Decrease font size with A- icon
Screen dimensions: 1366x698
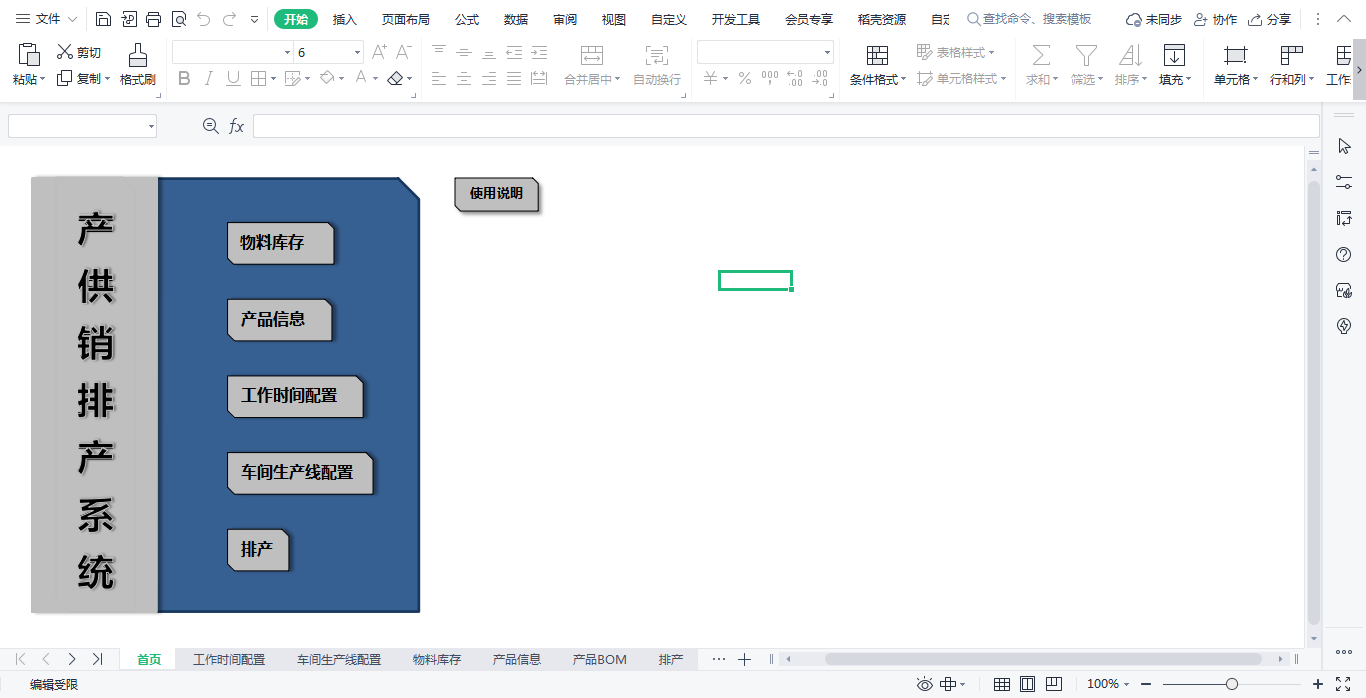[403, 52]
